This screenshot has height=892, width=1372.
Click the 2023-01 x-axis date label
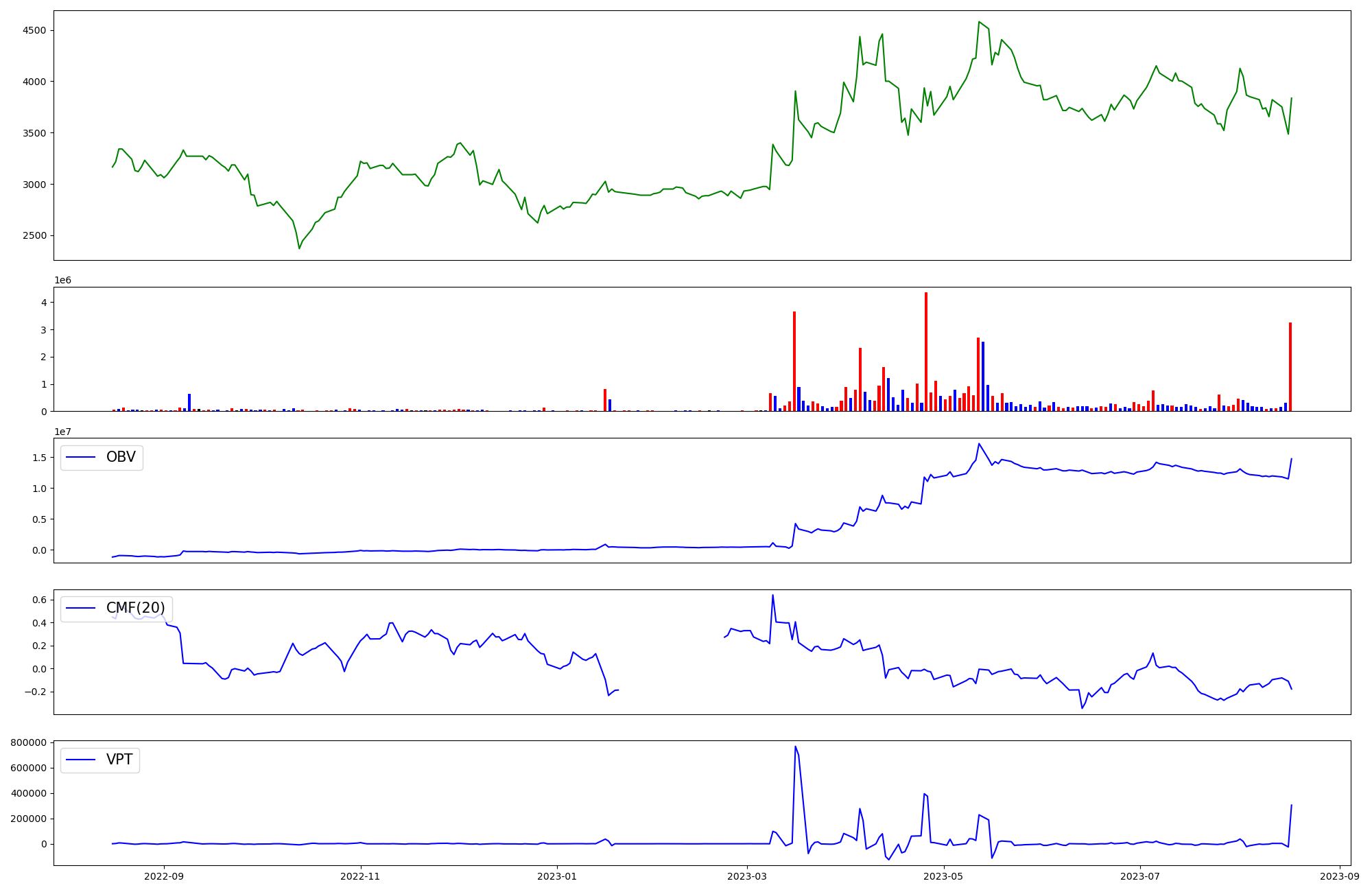coord(557,876)
